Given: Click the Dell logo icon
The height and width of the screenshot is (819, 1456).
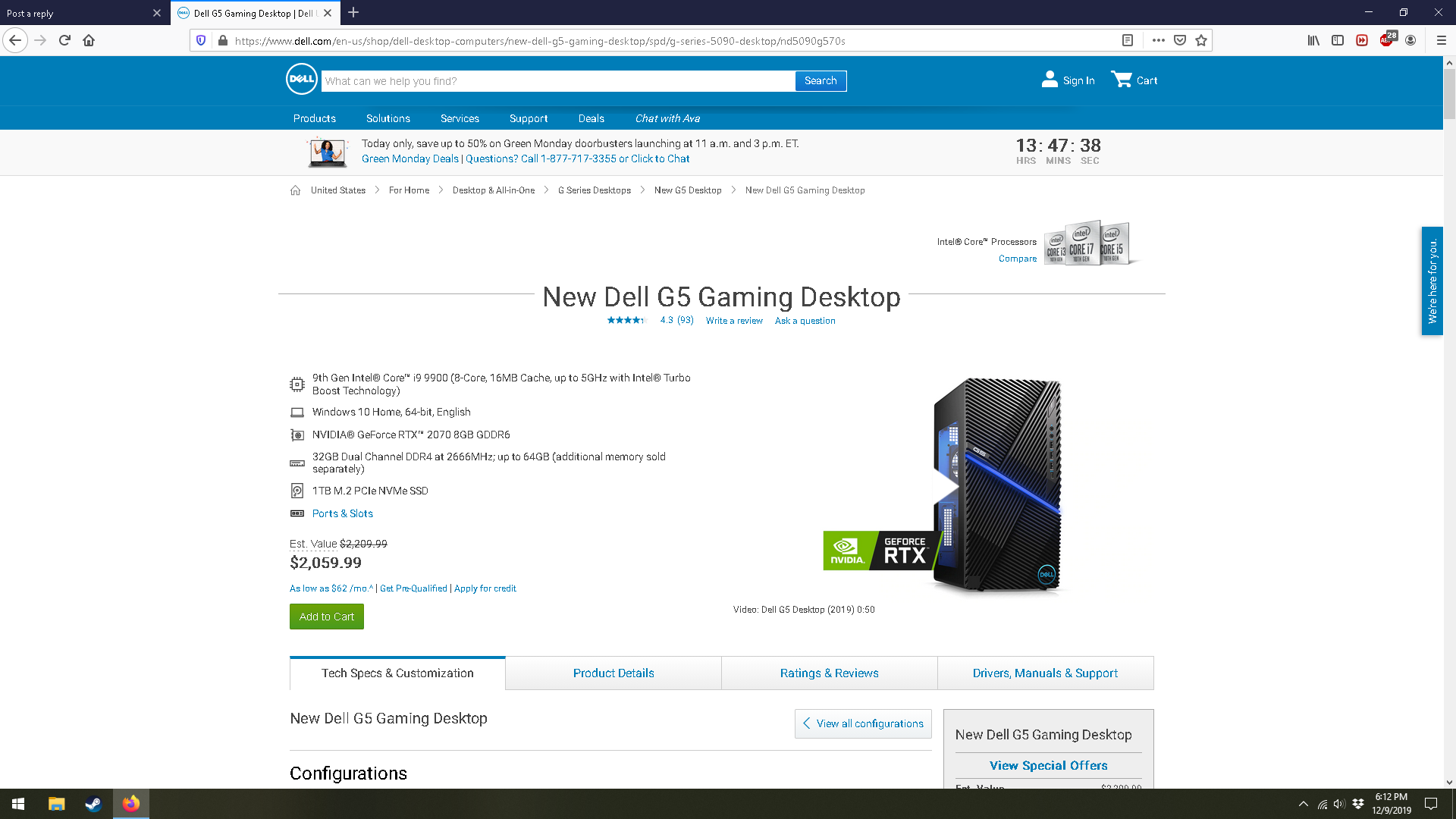Looking at the screenshot, I should 301,79.
